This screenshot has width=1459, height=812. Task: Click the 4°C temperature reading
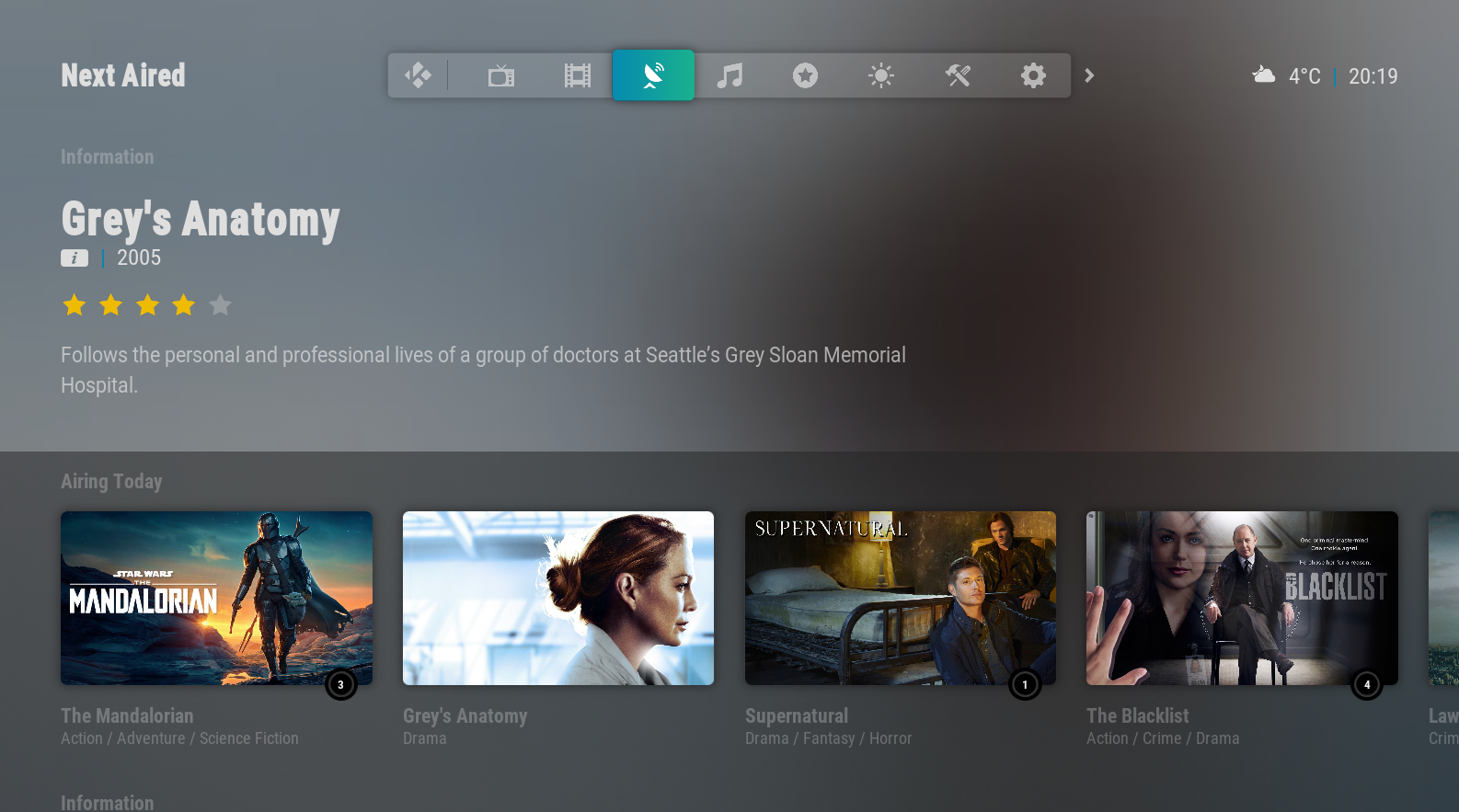1304,76
